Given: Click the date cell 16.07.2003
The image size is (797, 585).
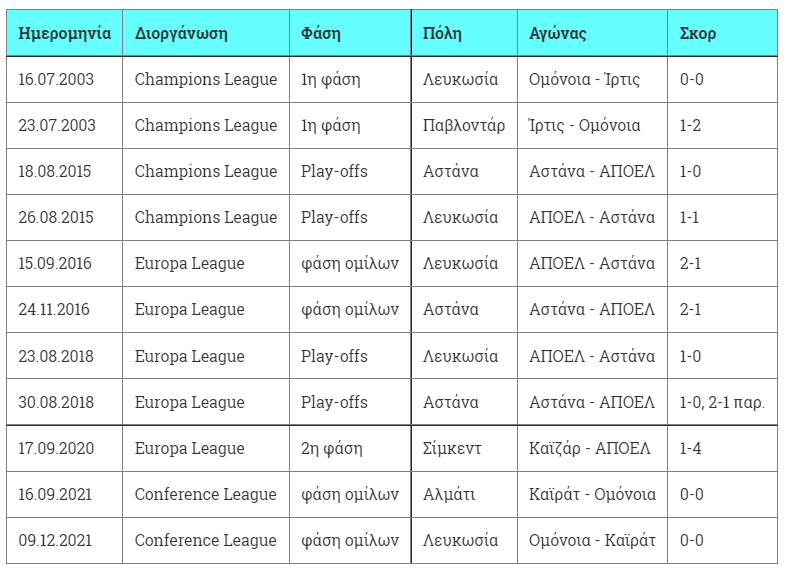Looking at the screenshot, I should pos(56,79).
